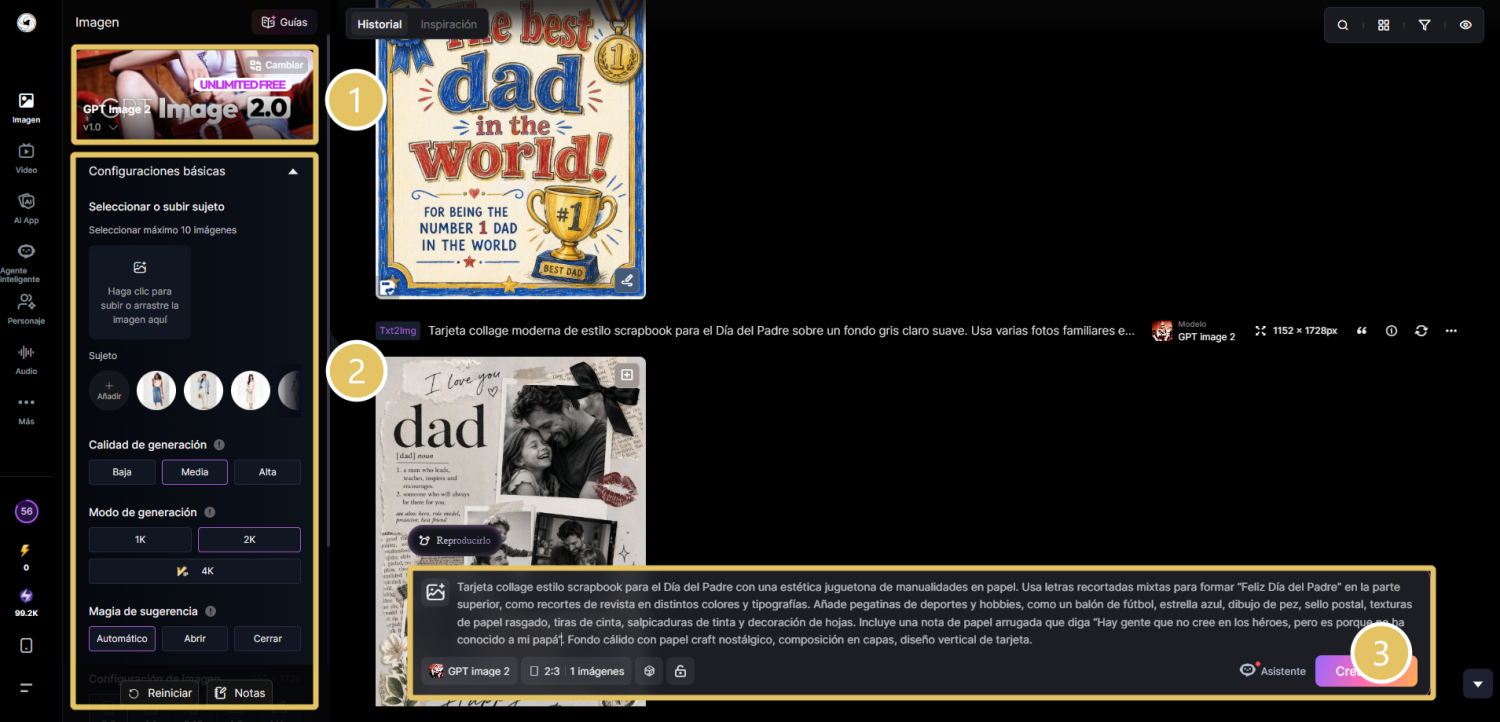Open the filter funnel icon

pyautogui.click(x=1425, y=25)
